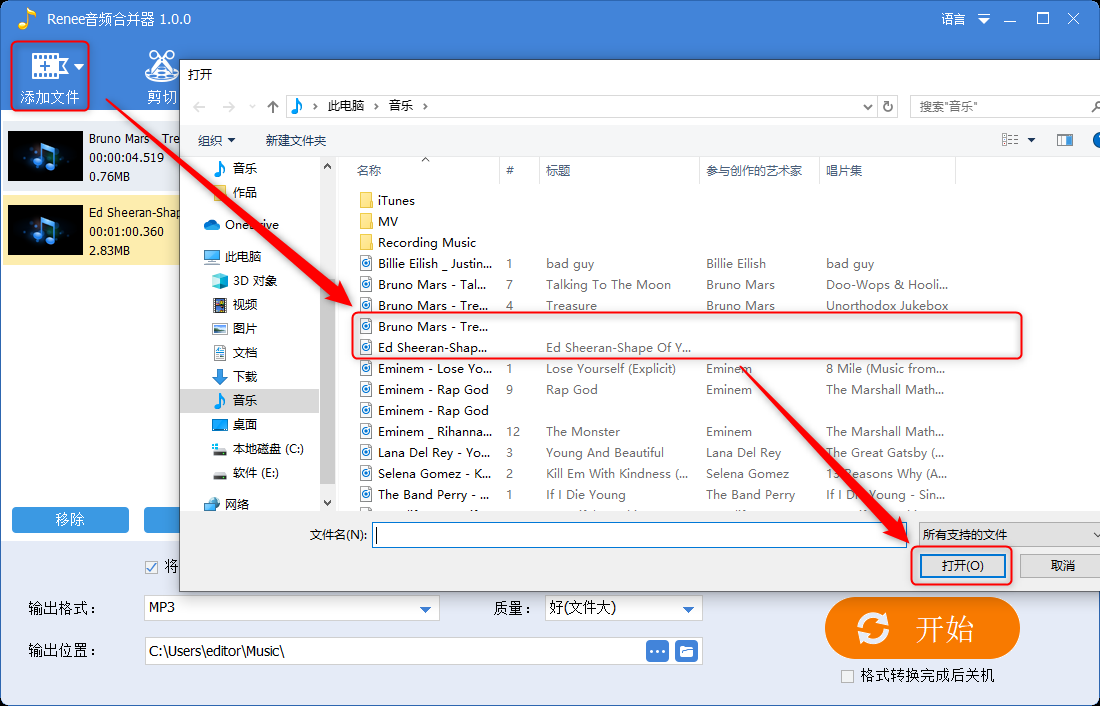Click navigation pane scroll-up arrow
The image size is (1100, 706).
pos(327,166)
